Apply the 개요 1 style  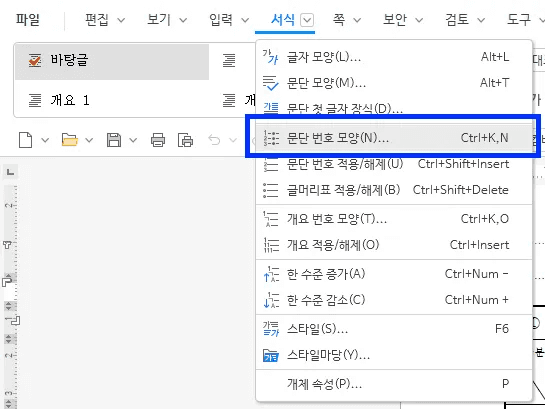(112, 100)
